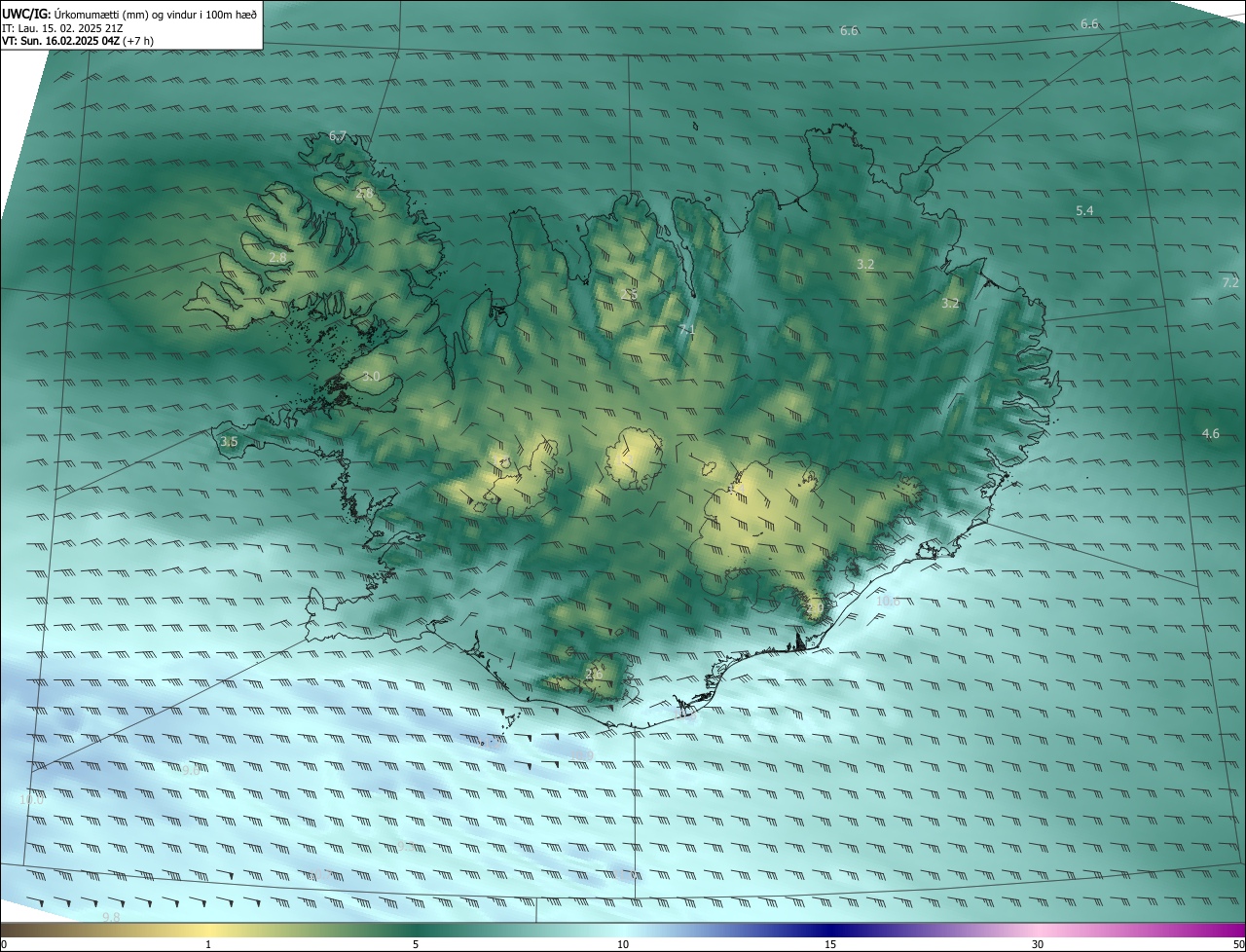Click the 50 tick on the color scale
Image resolution: width=1246 pixels, height=952 pixels.
coord(1238,945)
